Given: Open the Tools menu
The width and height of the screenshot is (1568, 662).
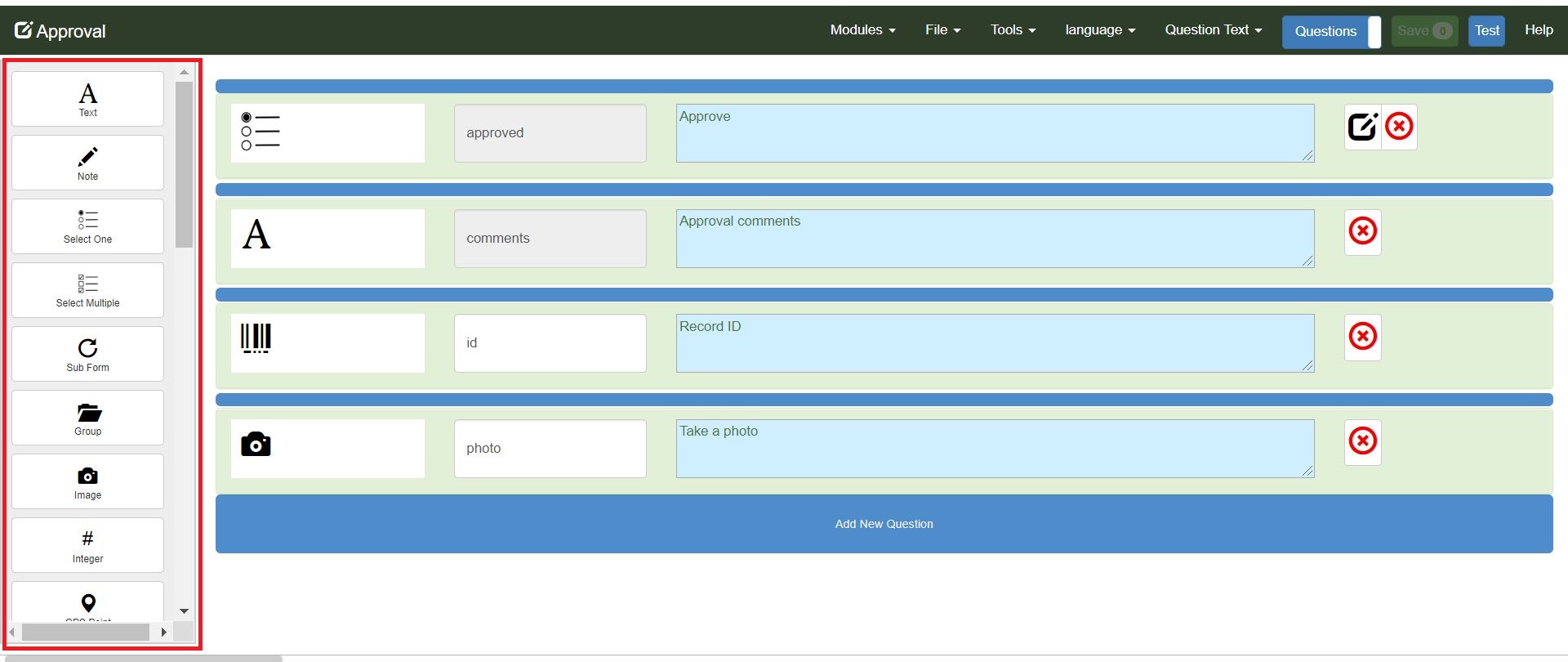Looking at the screenshot, I should coord(1013,30).
